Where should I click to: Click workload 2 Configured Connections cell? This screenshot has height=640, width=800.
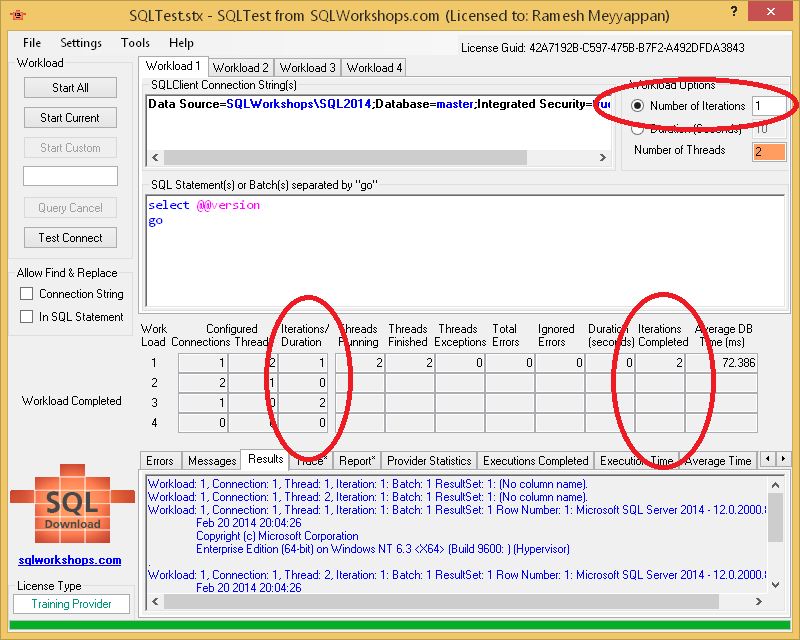tap(203, 383)
